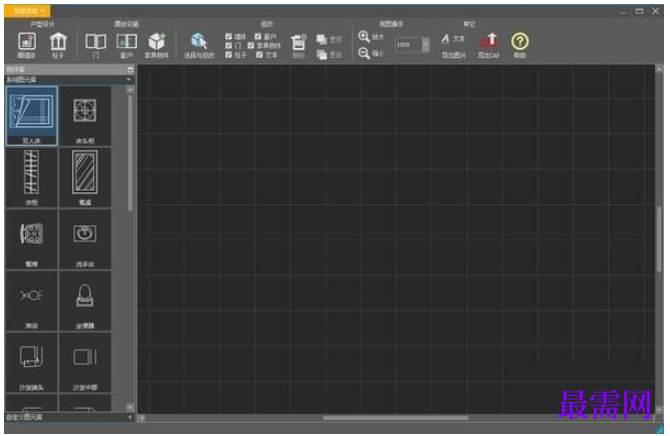The height and width of the screenshot is (436, 670).
Task: Choose the window (窗户) placement tool
Action: tap(126, 45)
